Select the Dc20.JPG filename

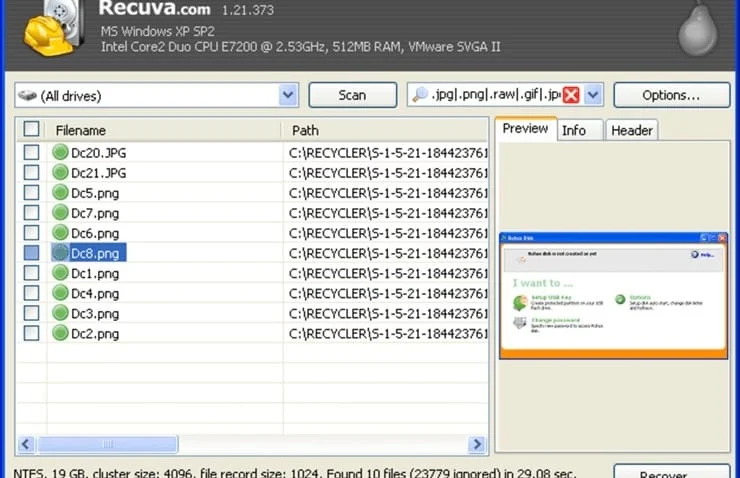tap(99, 153)
